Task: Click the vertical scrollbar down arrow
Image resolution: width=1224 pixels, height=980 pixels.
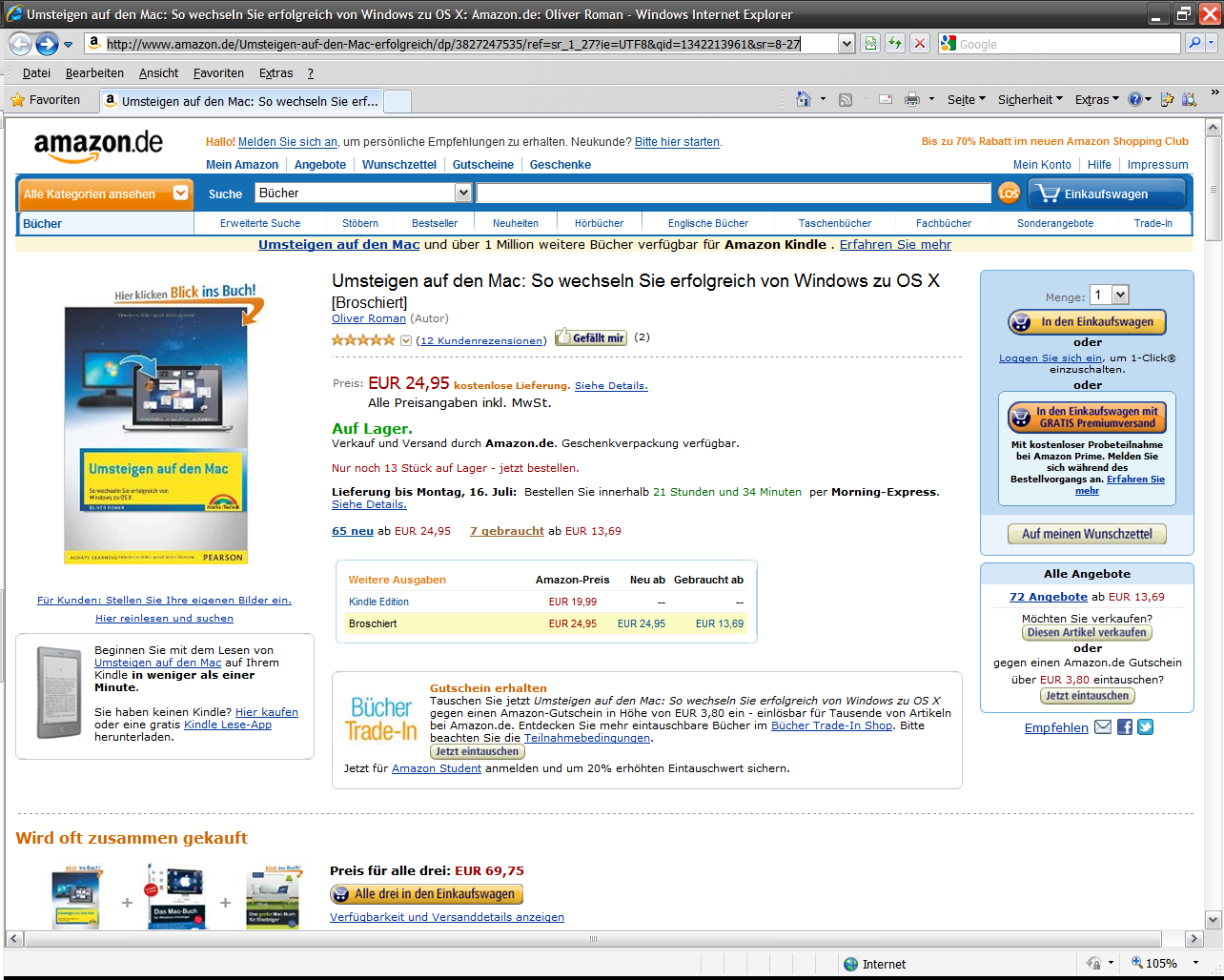Action: (x=1214, y=920)
